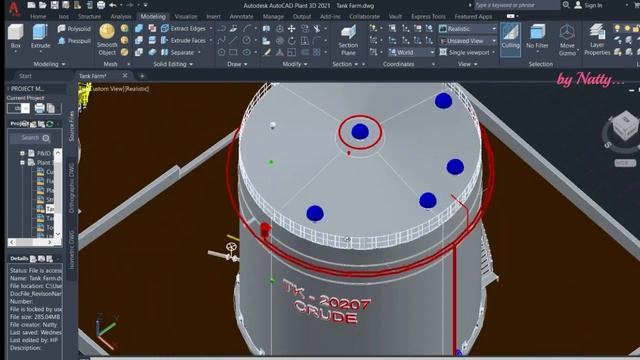The height and width of the screenshot is (360, 640).
Task: Click the Save icon in quick access toolbar
Action: 54,5
